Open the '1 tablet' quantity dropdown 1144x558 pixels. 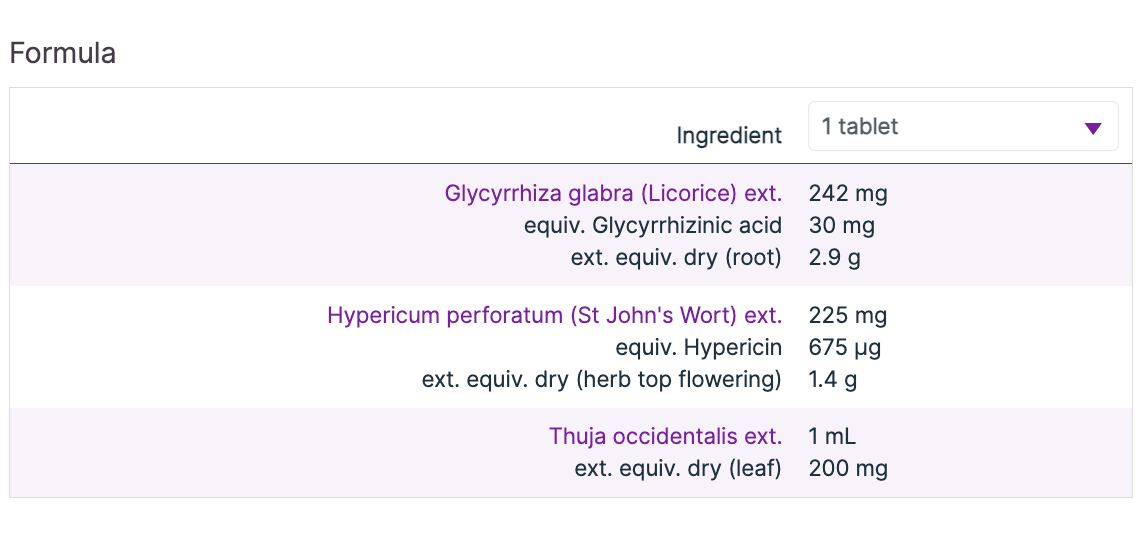click(x=960, y=127)
